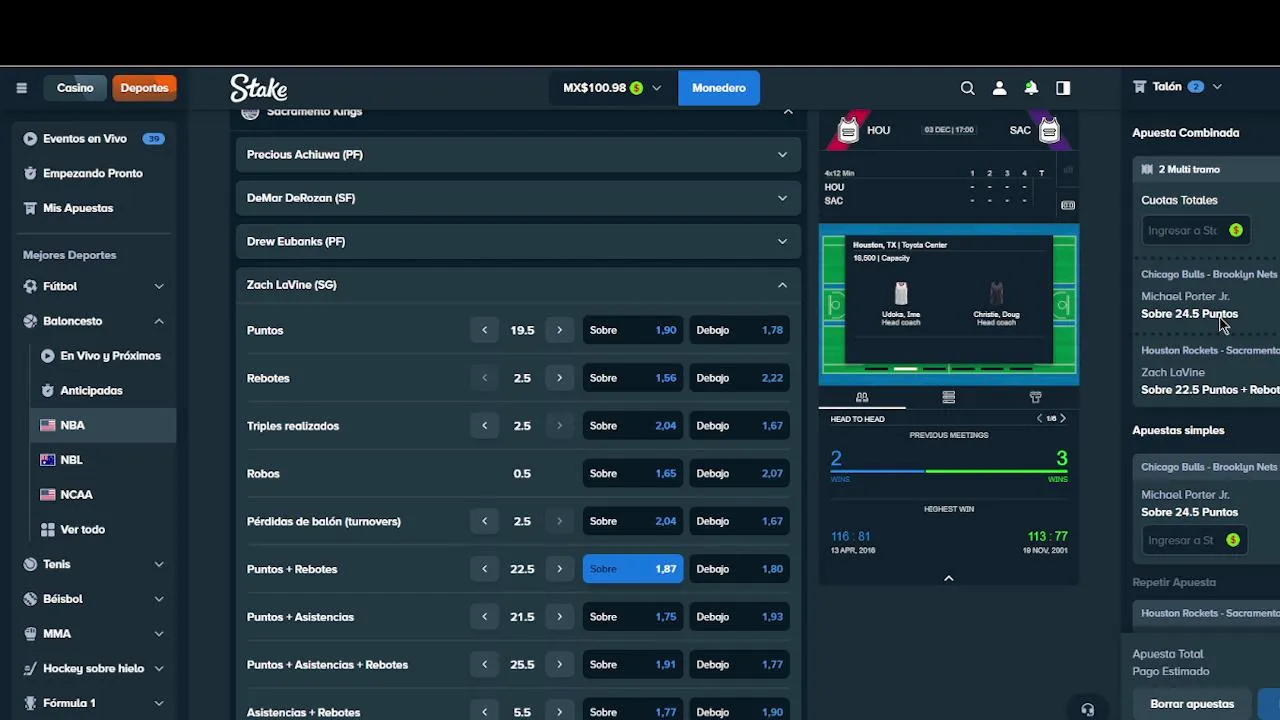1280x720 pixels.
Task: Select Debajo 1,78 for Puntos
Action: [x=740, y=330]
